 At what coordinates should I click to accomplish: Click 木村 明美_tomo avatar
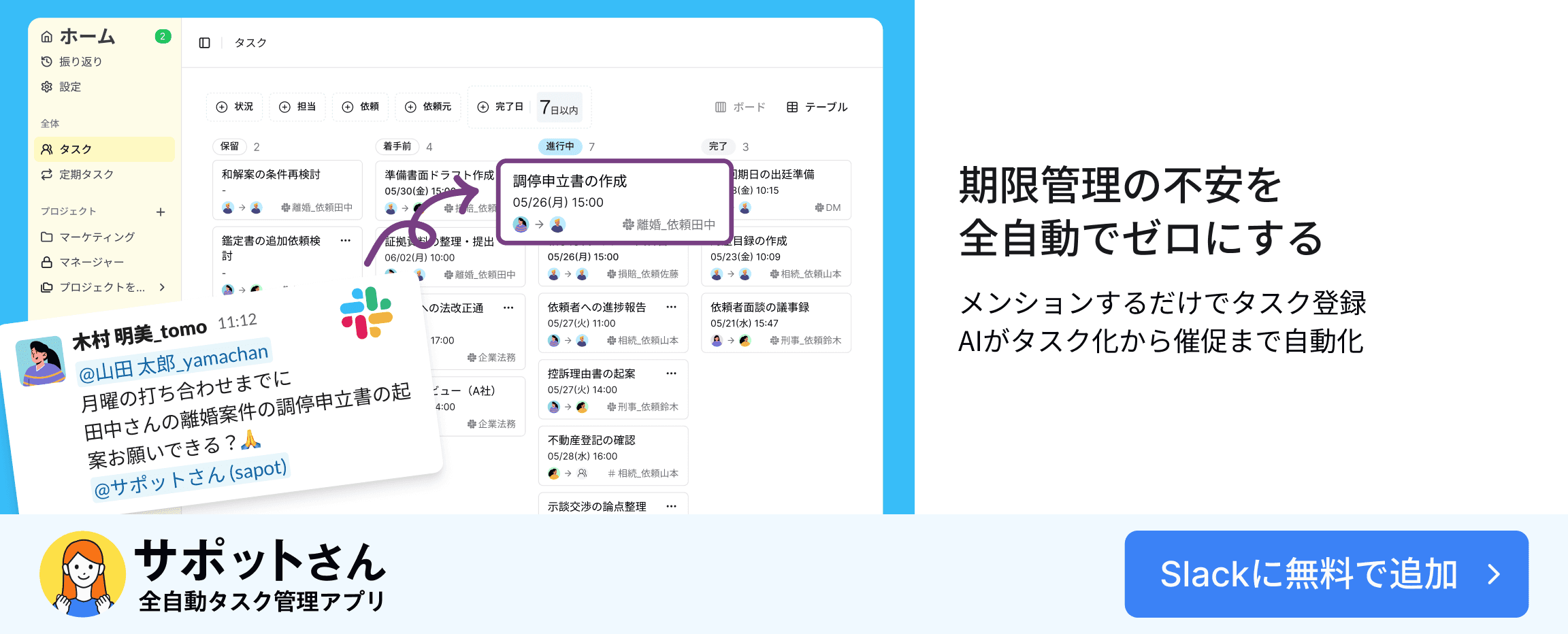pos(41,361)
